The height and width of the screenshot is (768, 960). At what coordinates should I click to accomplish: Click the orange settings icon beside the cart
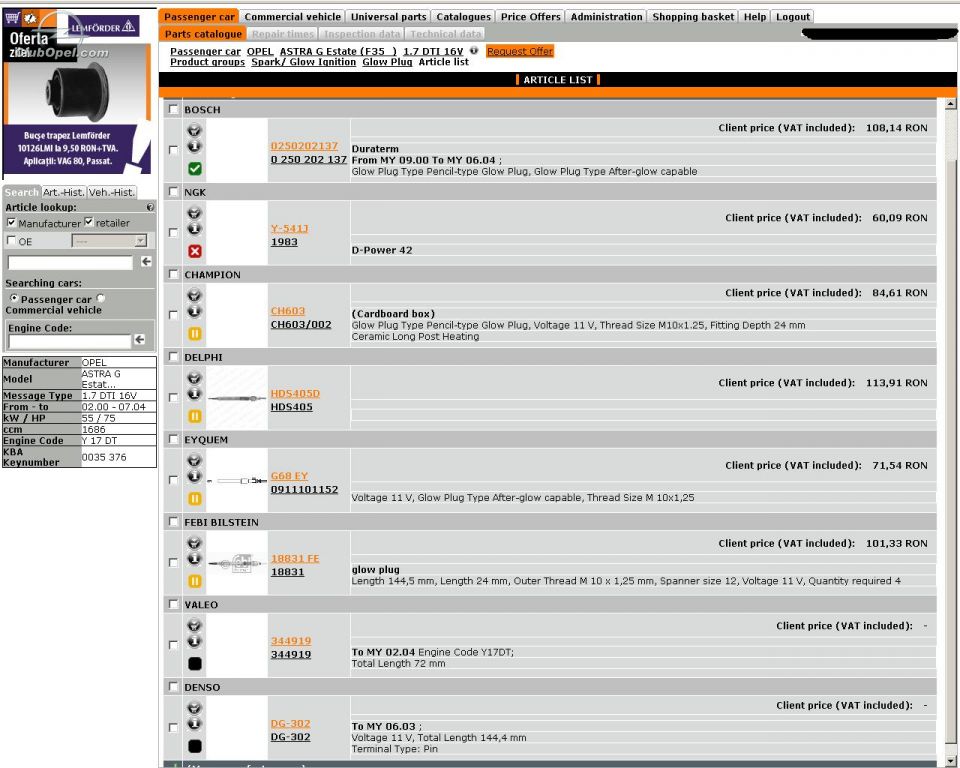click(30, 18)
